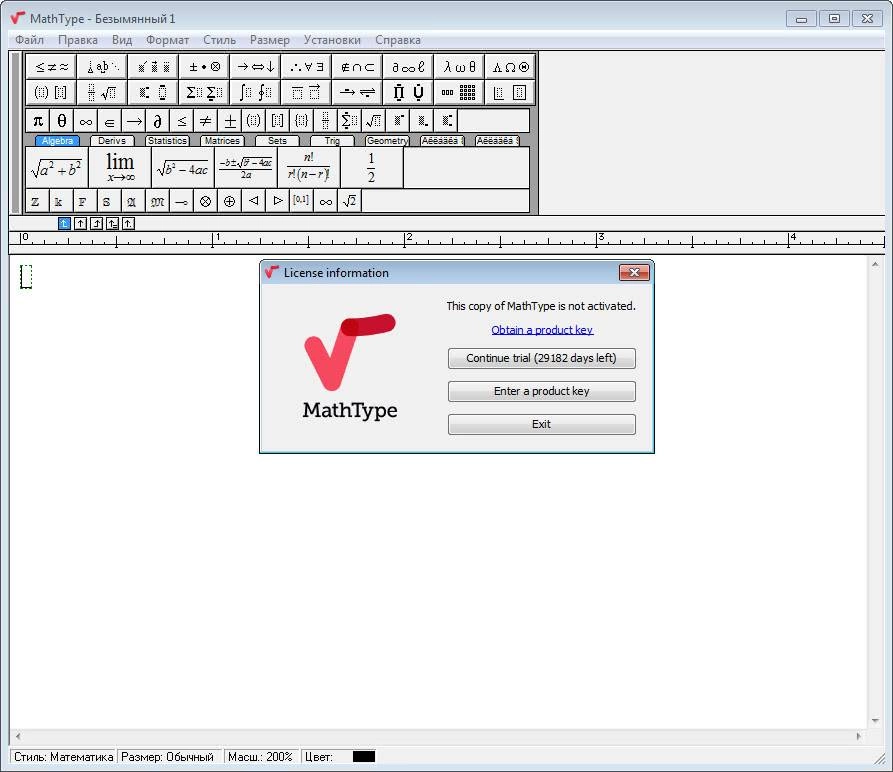Open the Файл menu

pyautogui.click(x=29, y=40)
